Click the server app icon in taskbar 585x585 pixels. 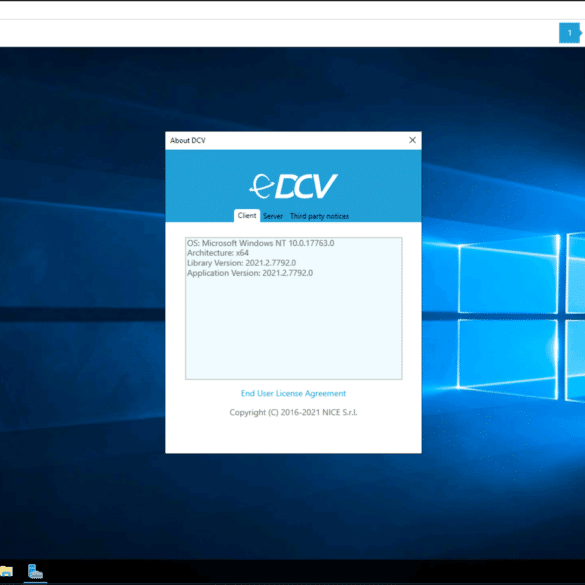(35, 571)
